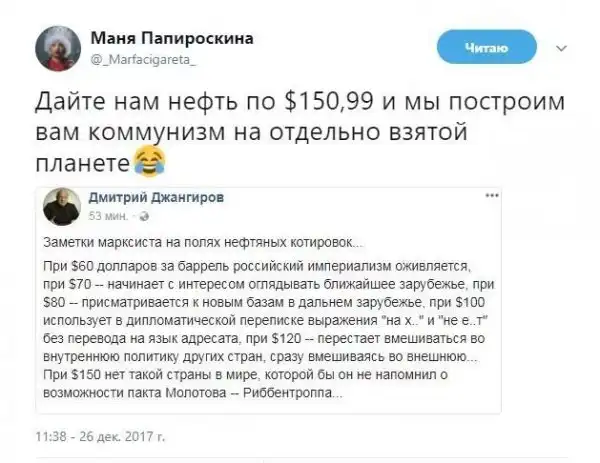Open the Маня Папироскина name link
The width and height of the screenshot is (600, 463).
pyautogui.click(x=172, y=38)
